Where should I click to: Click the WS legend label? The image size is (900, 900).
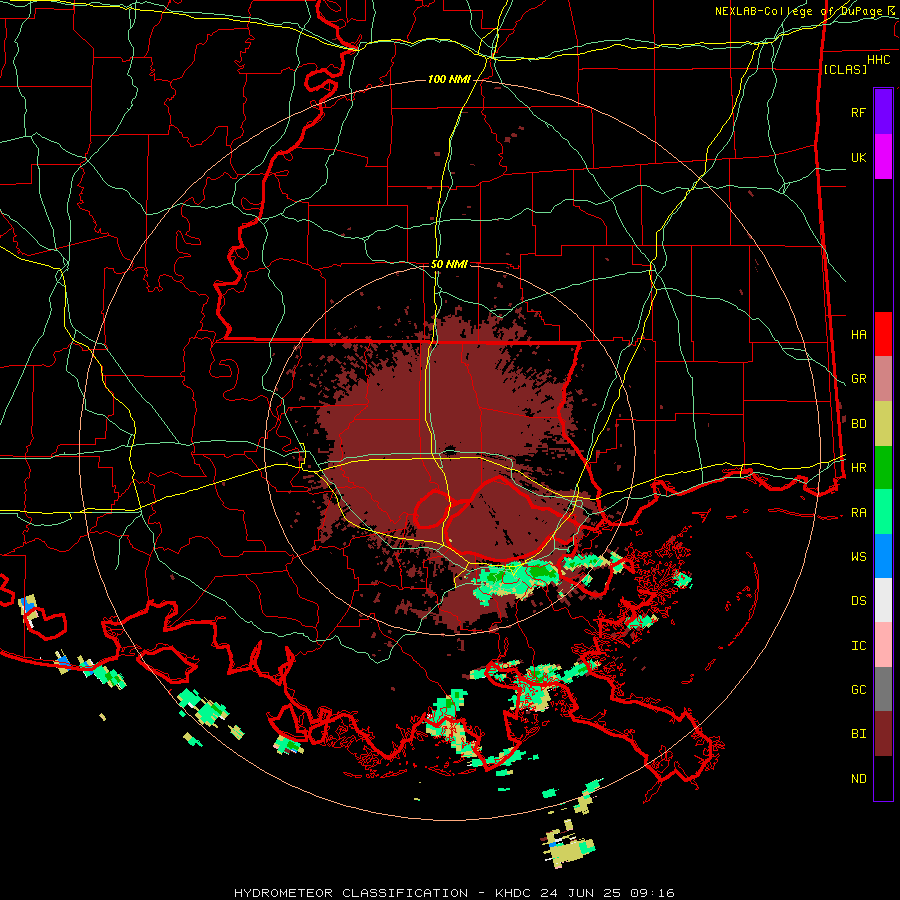[858, 557]
